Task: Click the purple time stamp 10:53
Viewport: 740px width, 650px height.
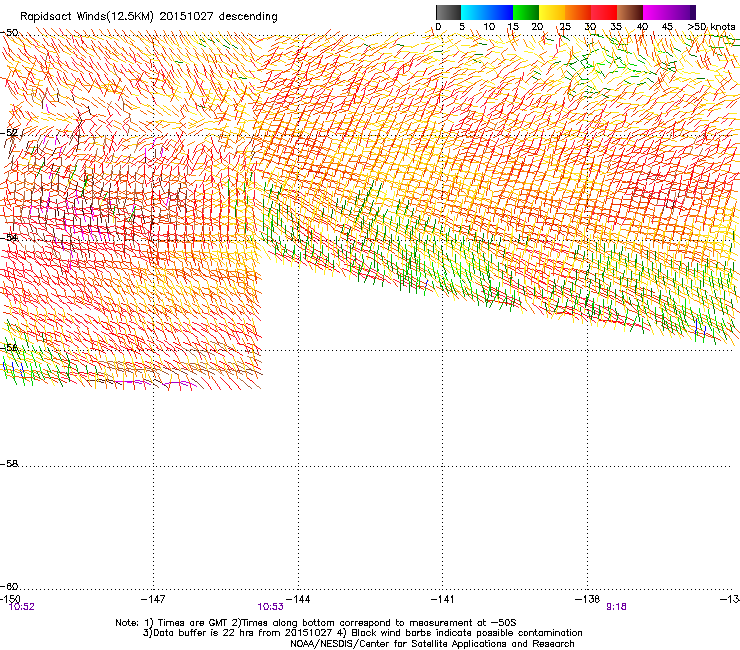Action: (x=270, y=607)
